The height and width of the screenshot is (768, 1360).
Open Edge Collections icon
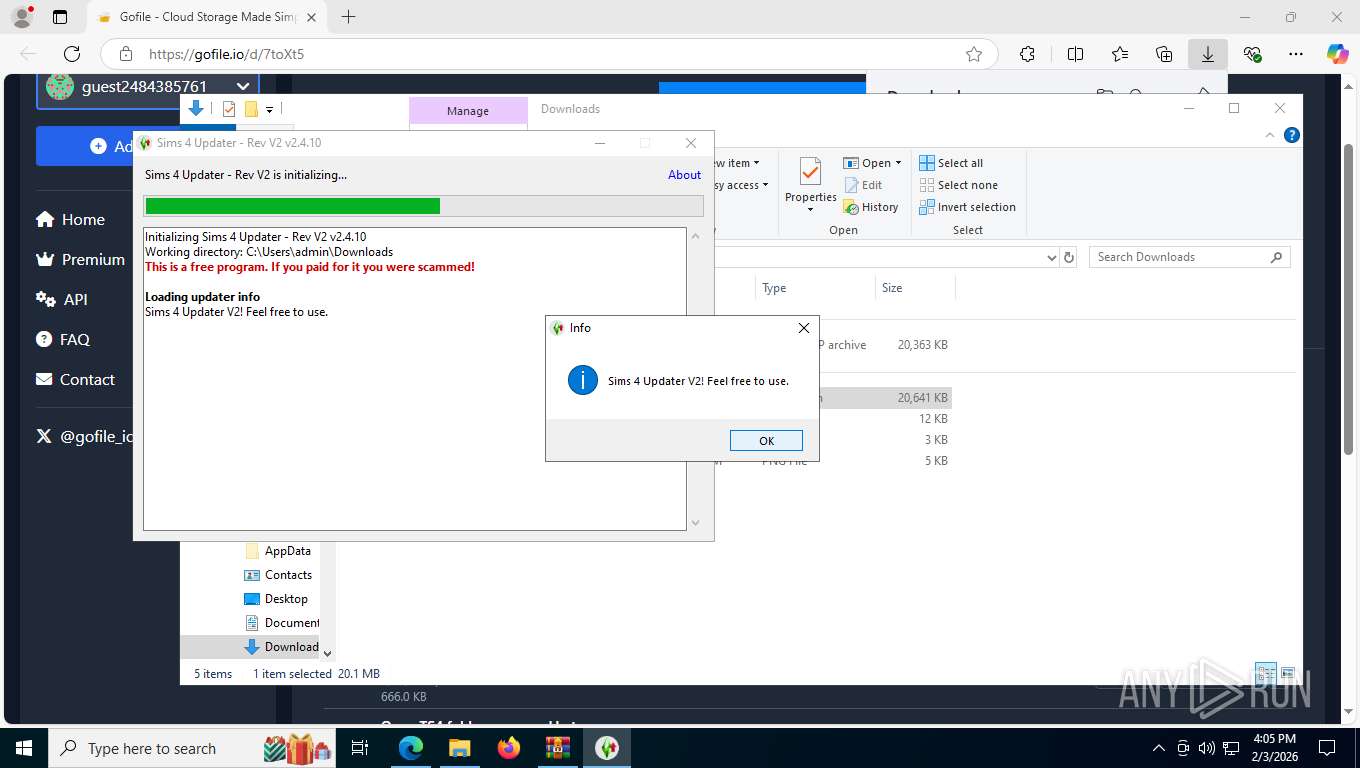(x=1164, y=54)
